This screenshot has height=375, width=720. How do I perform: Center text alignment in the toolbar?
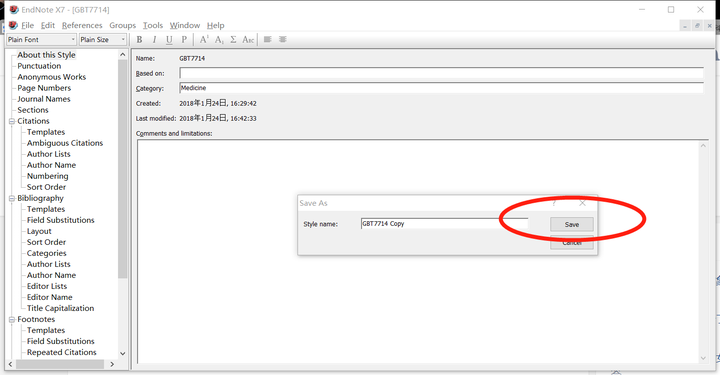tap(283, 39)
